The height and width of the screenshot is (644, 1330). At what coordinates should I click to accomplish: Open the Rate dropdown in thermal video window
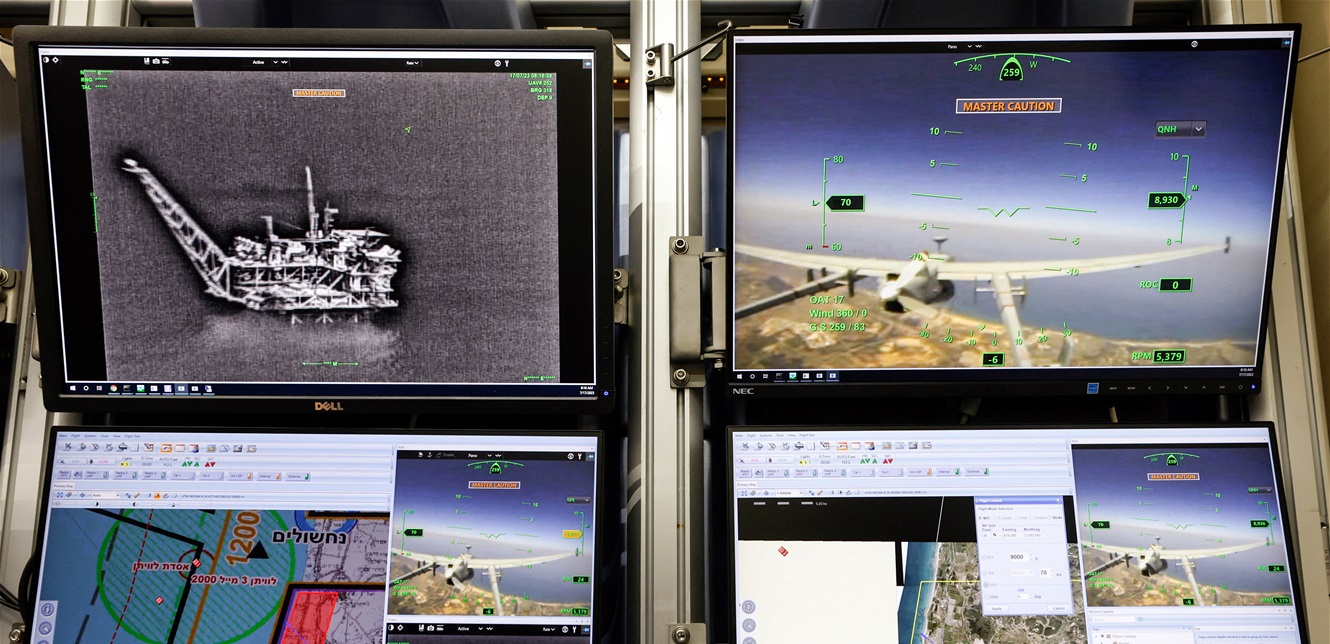(x=411, y=63)
